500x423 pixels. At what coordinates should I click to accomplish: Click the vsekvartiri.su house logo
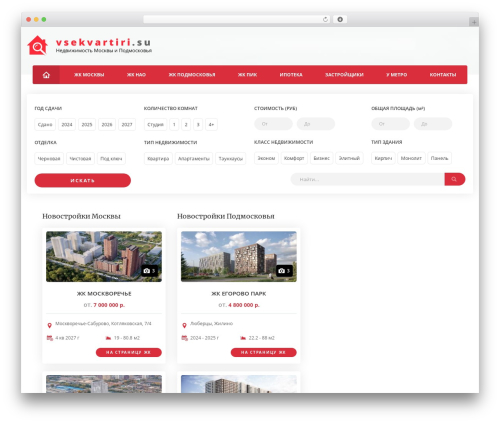(x=37, y=45)
